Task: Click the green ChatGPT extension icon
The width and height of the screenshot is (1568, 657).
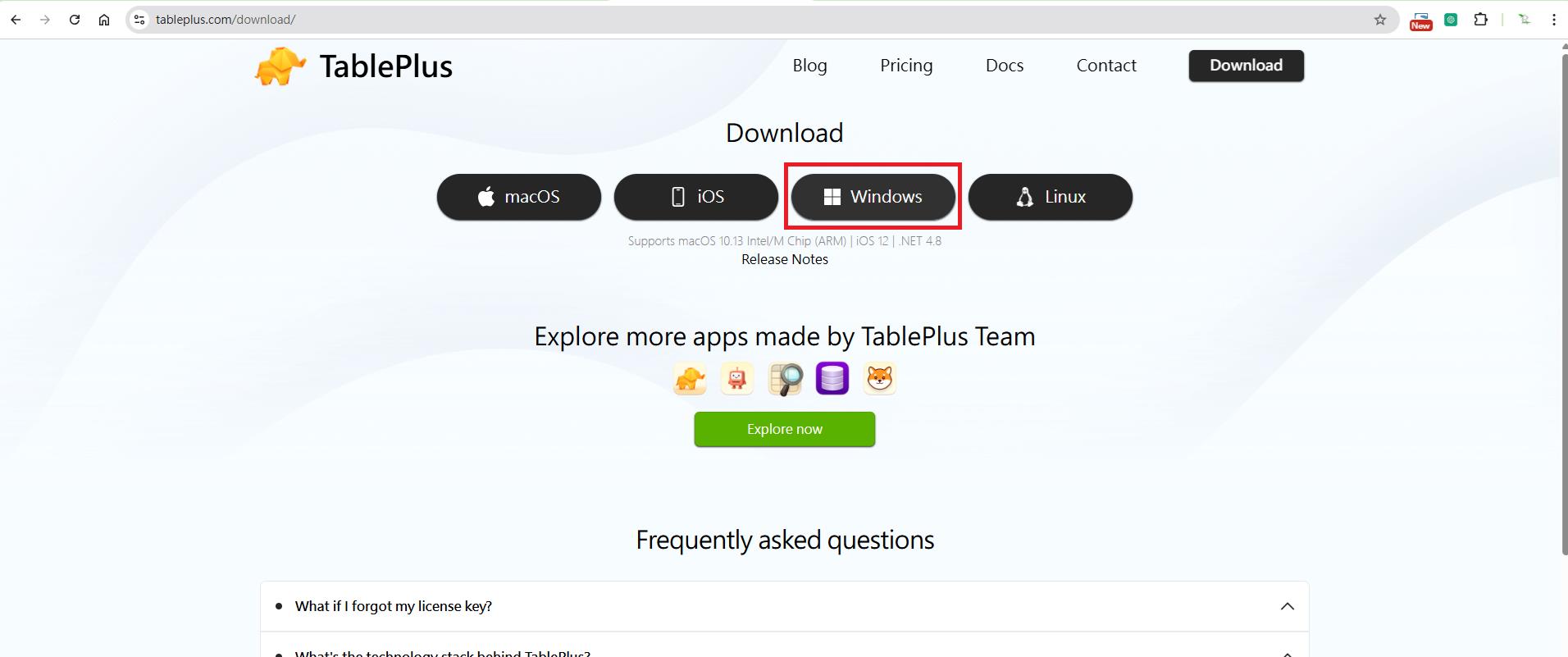Action: 1451,20
